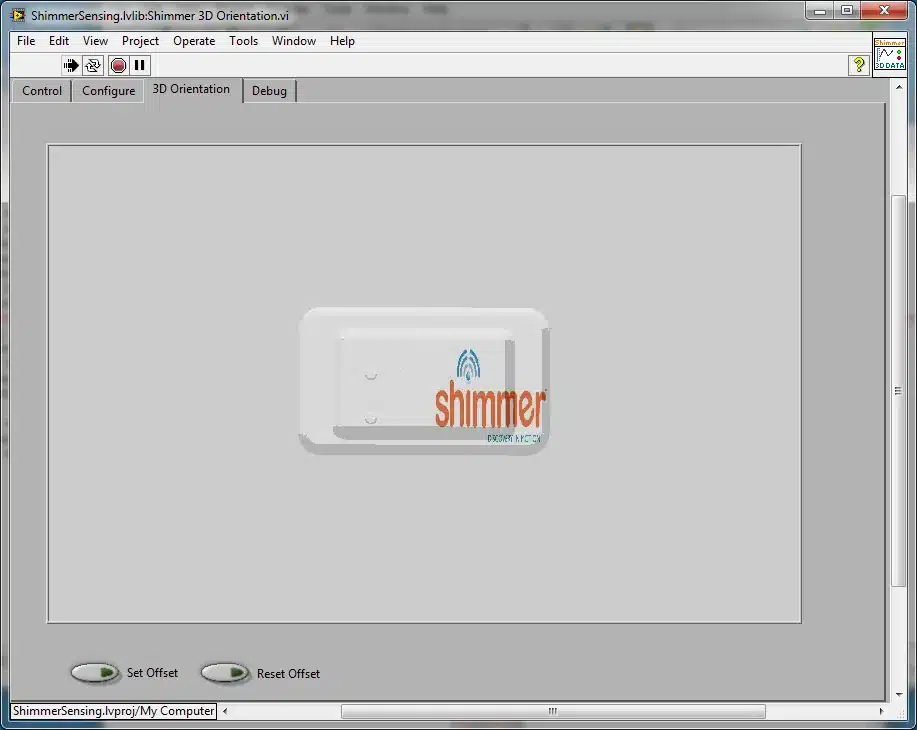917x730 pixels.
Task: Click the Run Continuously icon
Action: tap(92, 65)
